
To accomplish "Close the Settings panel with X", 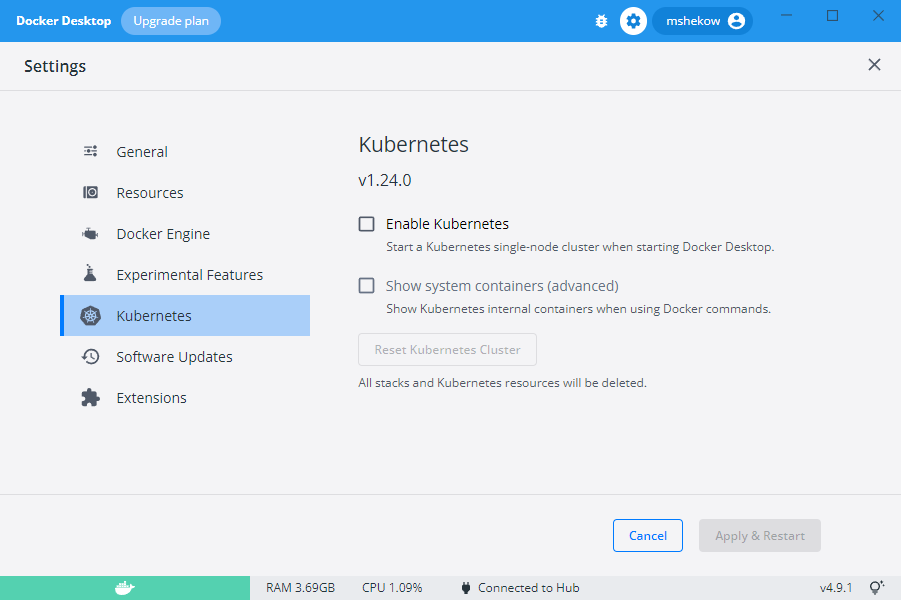I will [874, 65].
